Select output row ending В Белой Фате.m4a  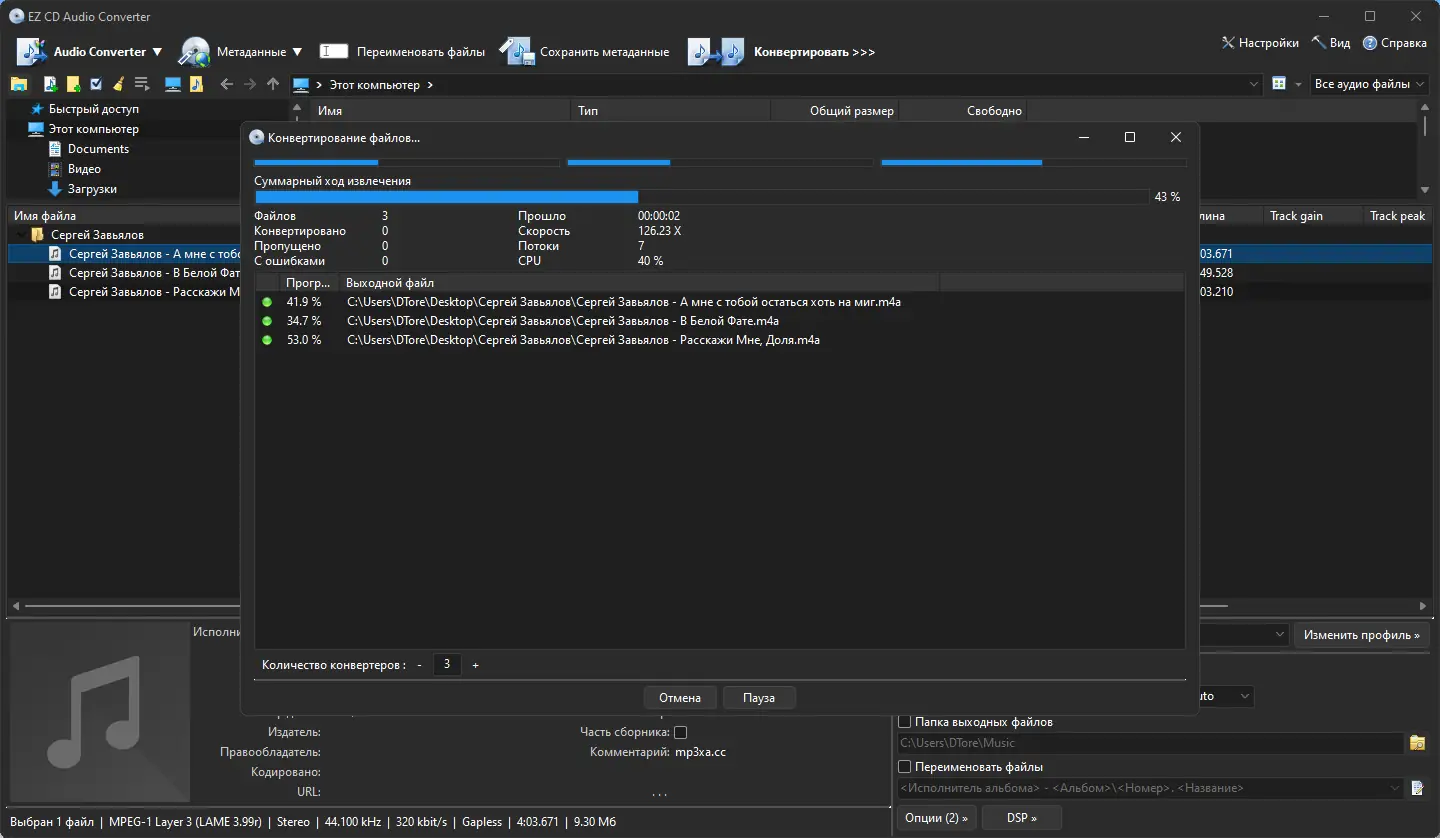pyautogui.click(x=720, y=321)
